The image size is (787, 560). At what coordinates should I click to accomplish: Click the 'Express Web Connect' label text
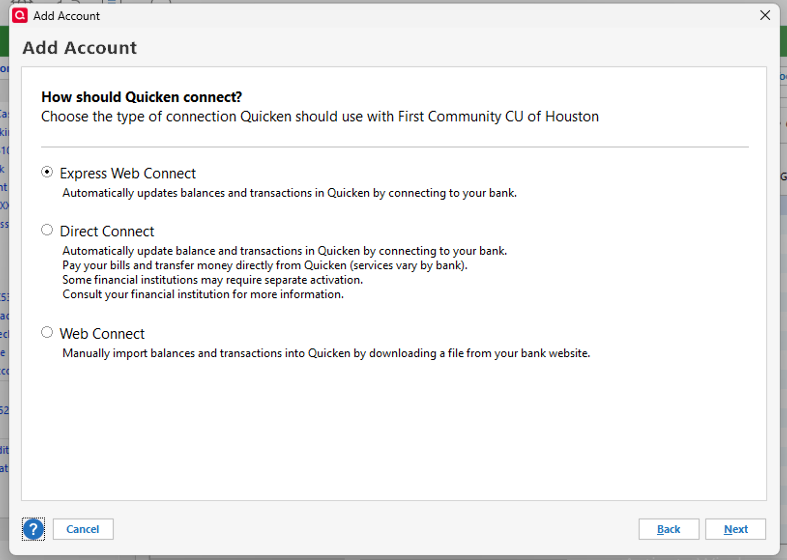pos(127,173)
